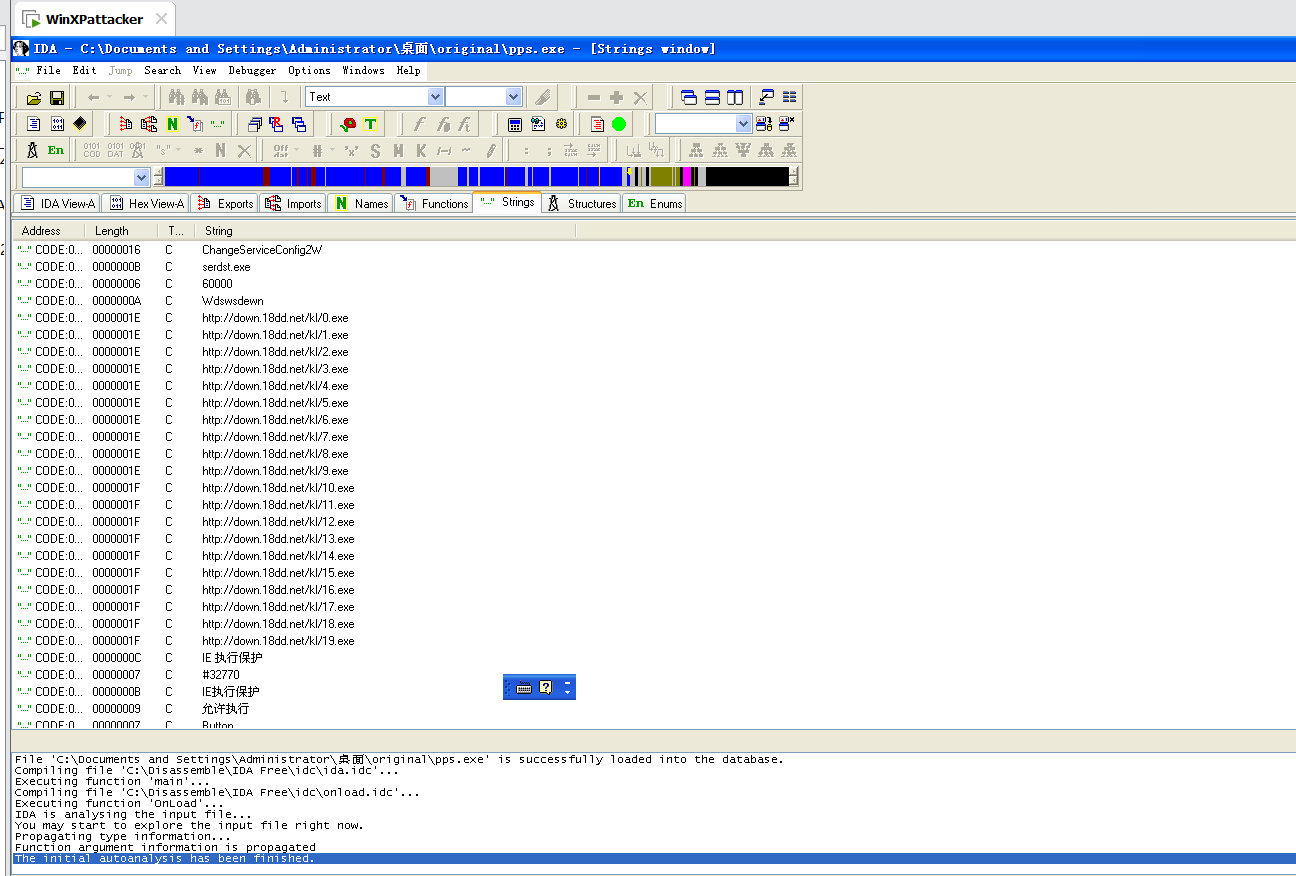Tile windows horizontally icon
The width and height of the screenshot is (1296, 876).
pyautogui.click(x=712, y=97)
